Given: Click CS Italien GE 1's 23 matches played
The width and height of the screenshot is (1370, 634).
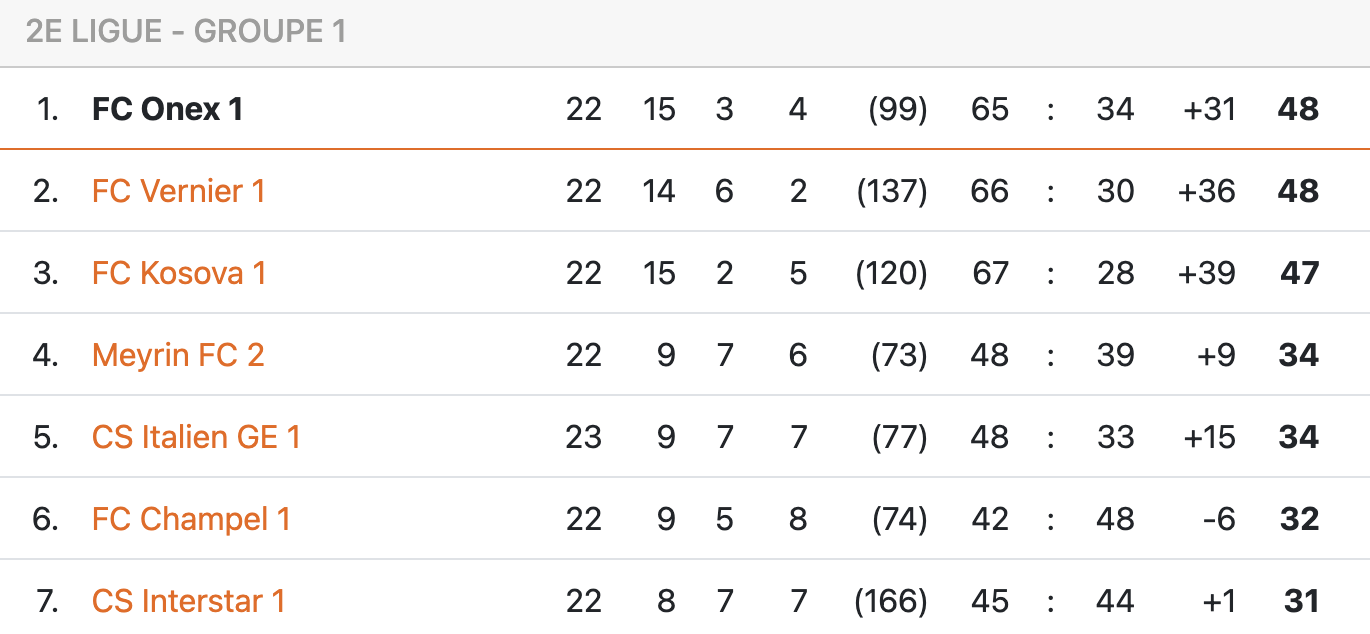Looking at the screenshot, I should [x=584, y=437].
